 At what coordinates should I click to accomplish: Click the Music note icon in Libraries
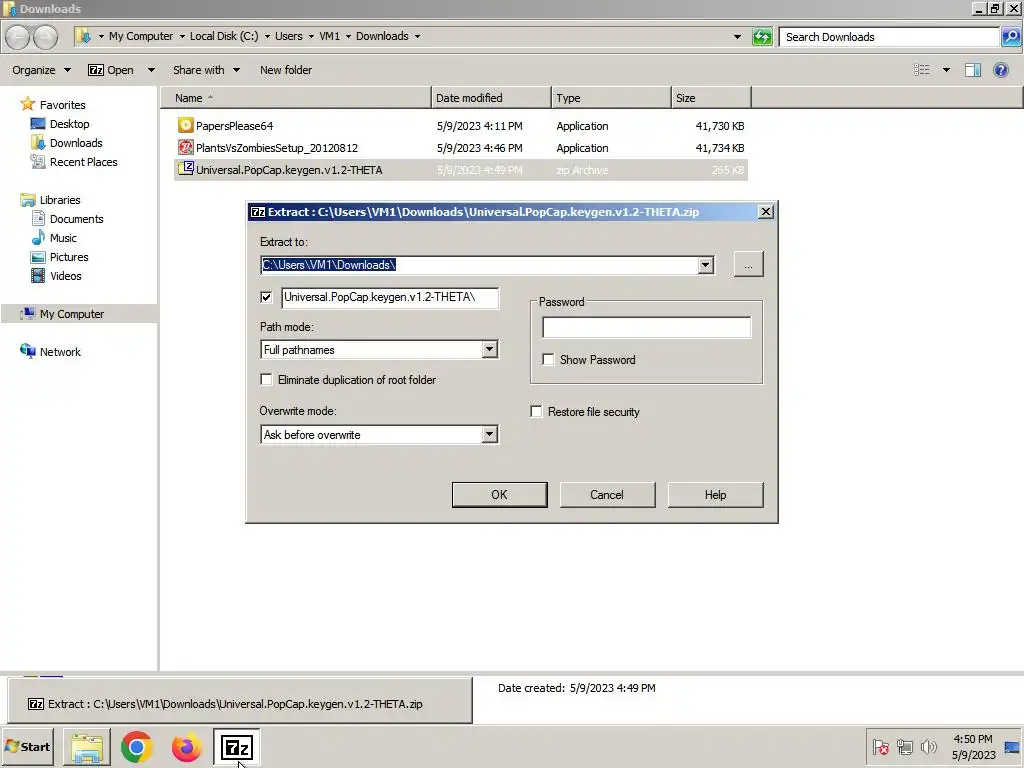pyautogui.click(x=38, y=238)
